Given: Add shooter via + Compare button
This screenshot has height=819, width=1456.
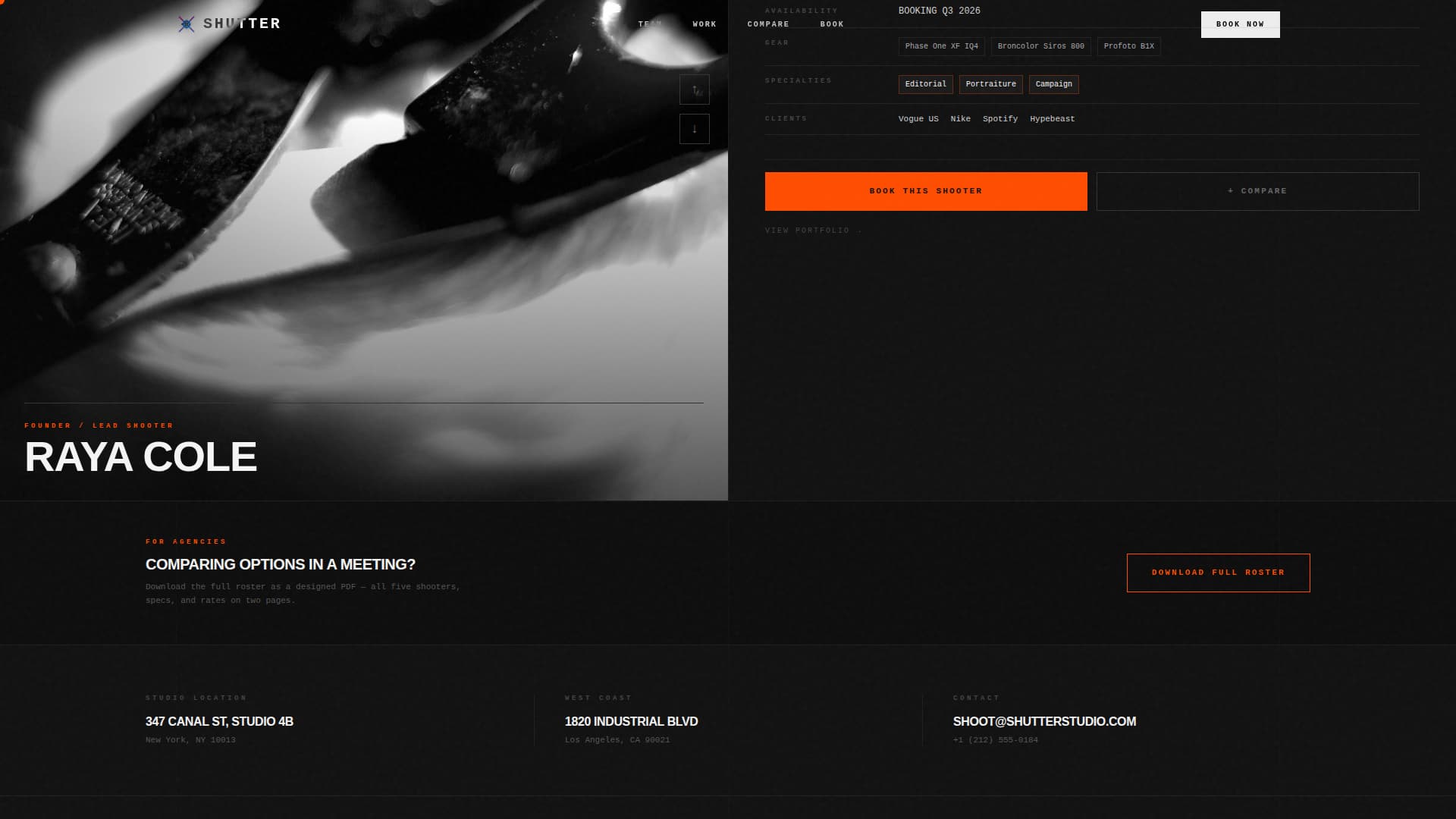Looking at the screenshot, I should click(x=1258, y=191).
